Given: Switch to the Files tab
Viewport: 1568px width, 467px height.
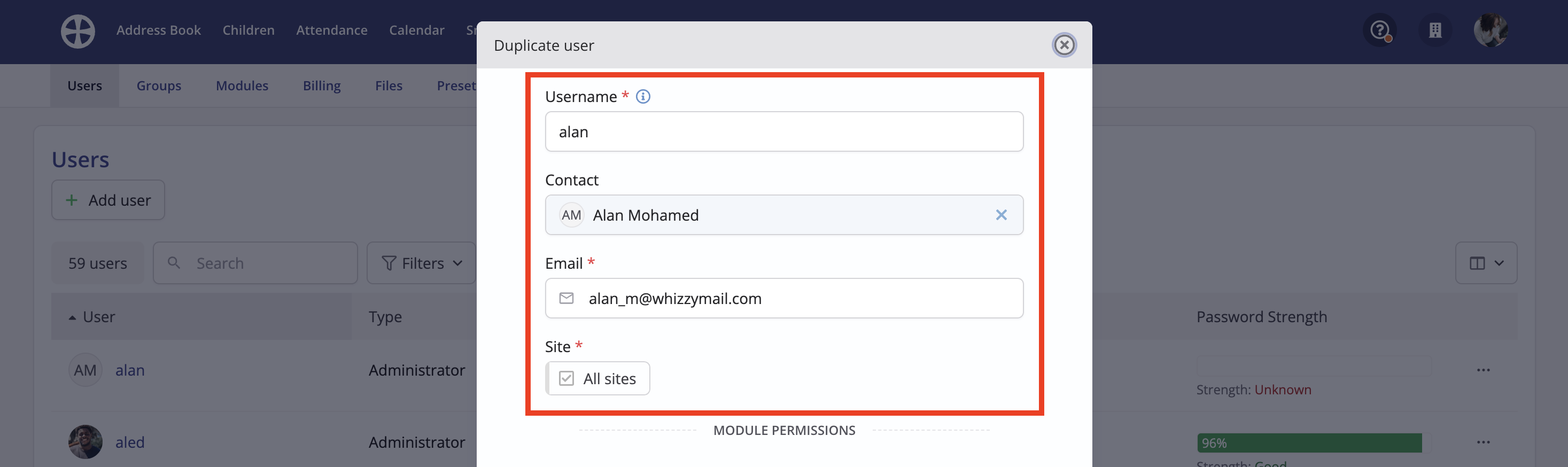Looking at the screenshot, I should 389,86.
